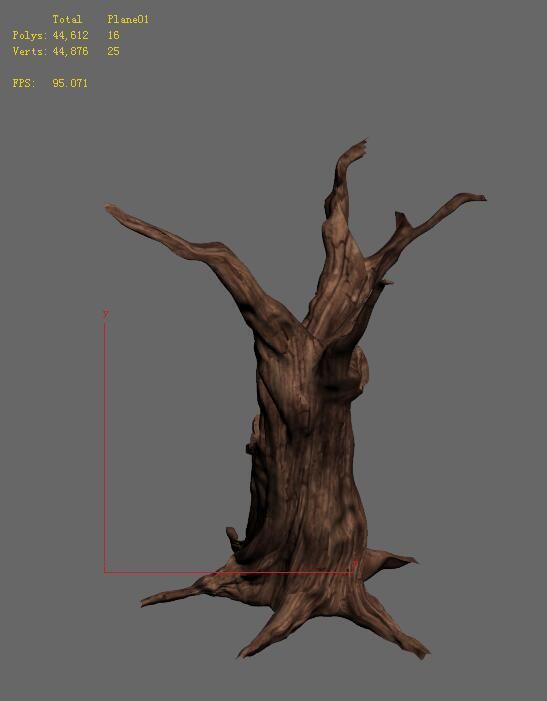Click the 'Plane01' object name label
The width and height of the screenshot is (547, 701).
(128, 19)
